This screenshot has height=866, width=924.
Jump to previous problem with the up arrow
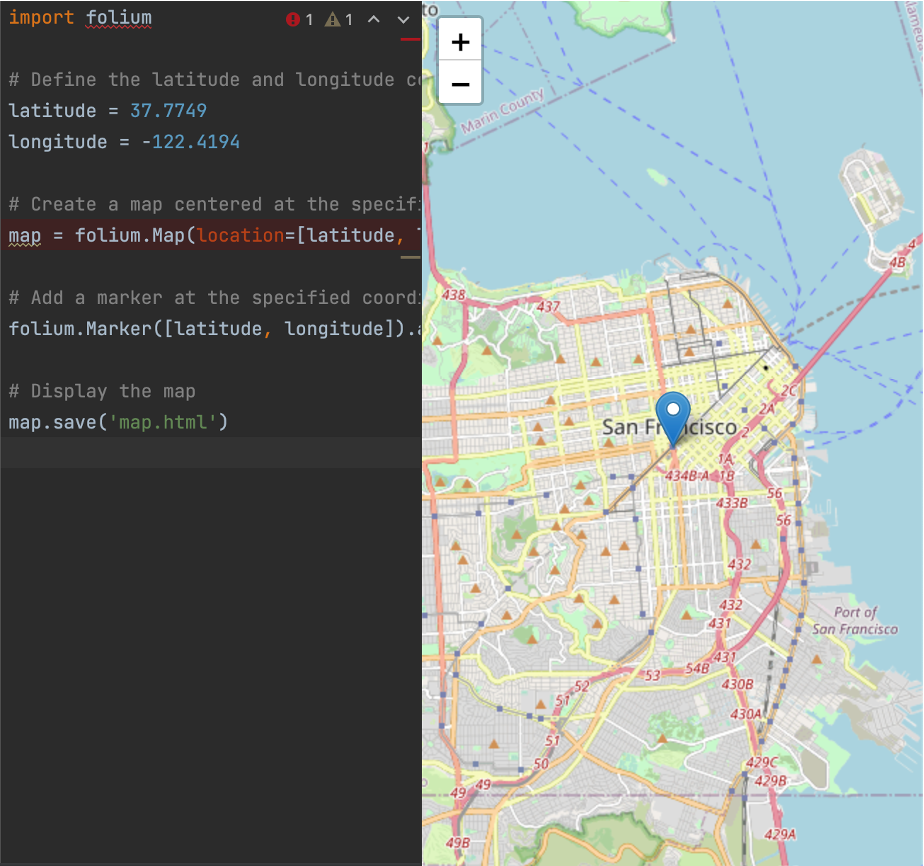373,18
